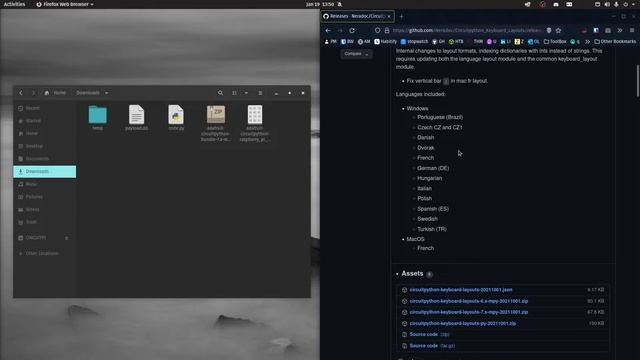The height and width of the screenshot is (360, 640).
Task: Open Music in file manager sidebar
Action: point(44,184)
